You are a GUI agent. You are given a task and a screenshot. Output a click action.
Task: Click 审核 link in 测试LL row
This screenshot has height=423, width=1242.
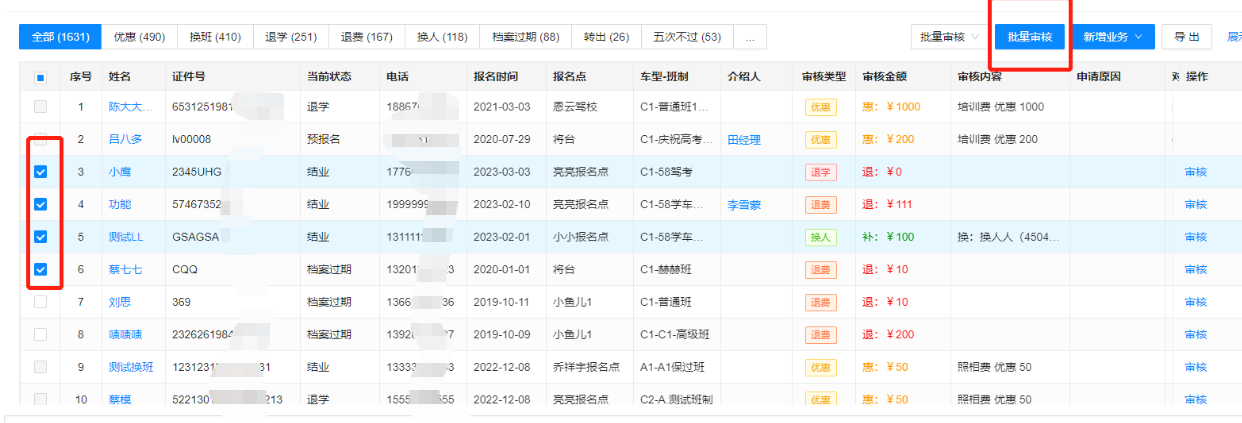(1196, 237)
